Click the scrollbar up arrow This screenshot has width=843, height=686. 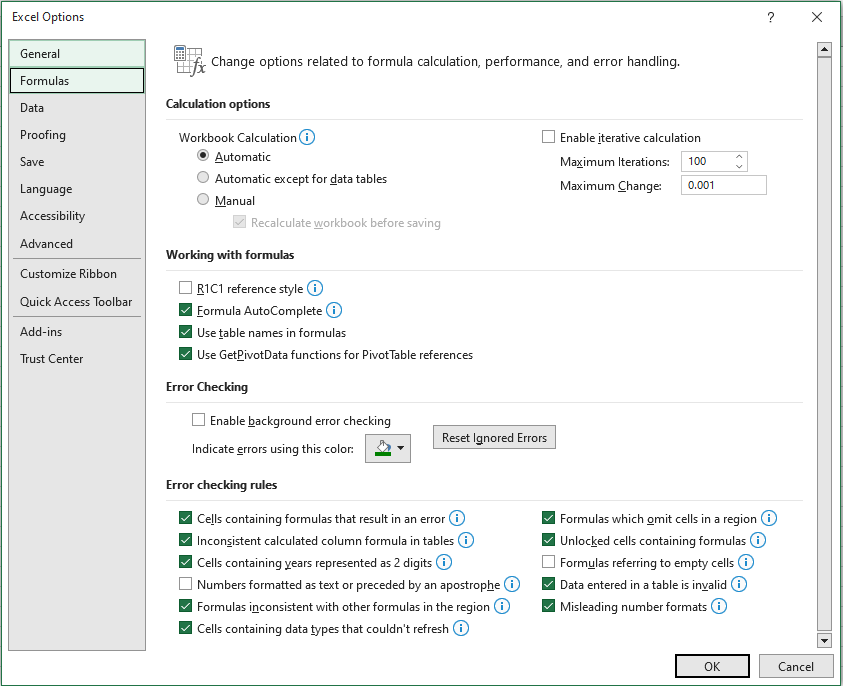(824, 49)
